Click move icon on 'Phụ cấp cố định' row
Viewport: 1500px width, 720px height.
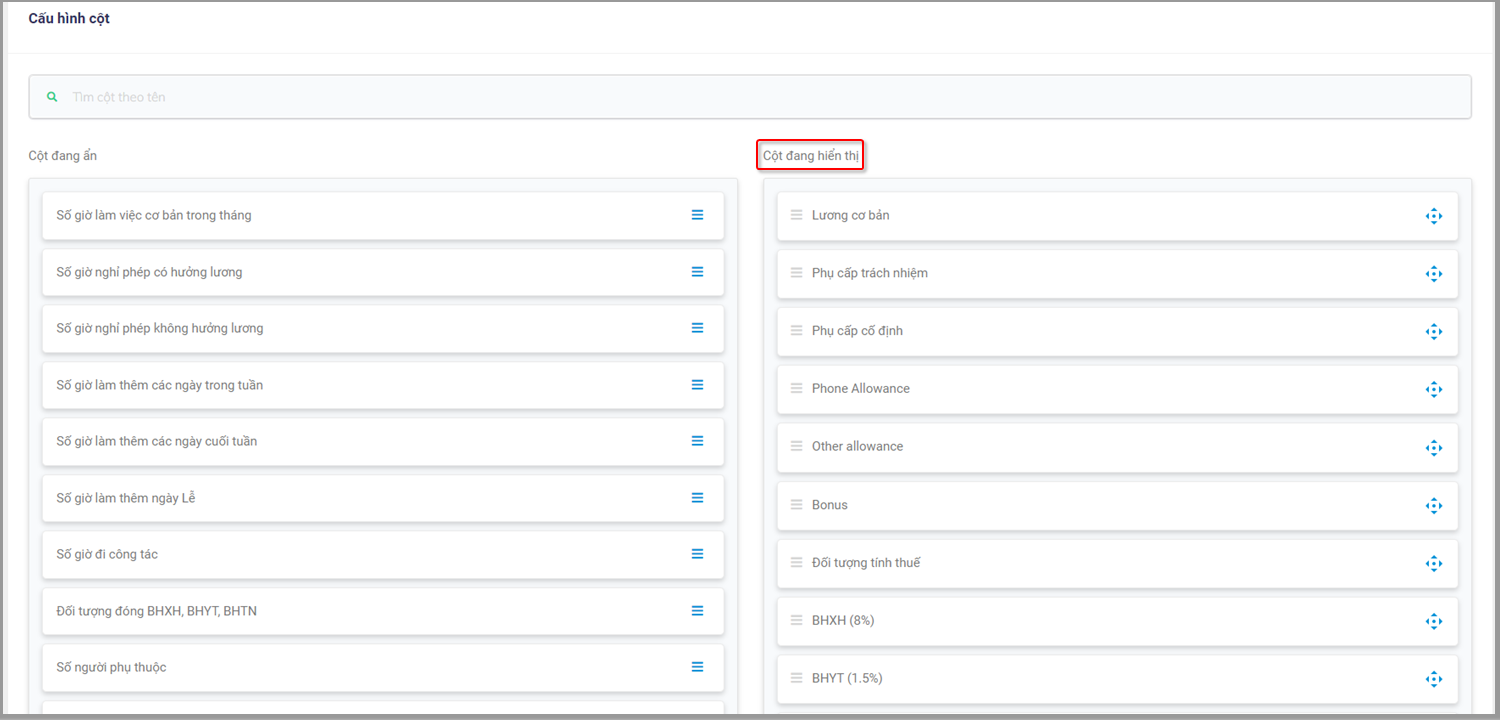(x=1434, y=331)
